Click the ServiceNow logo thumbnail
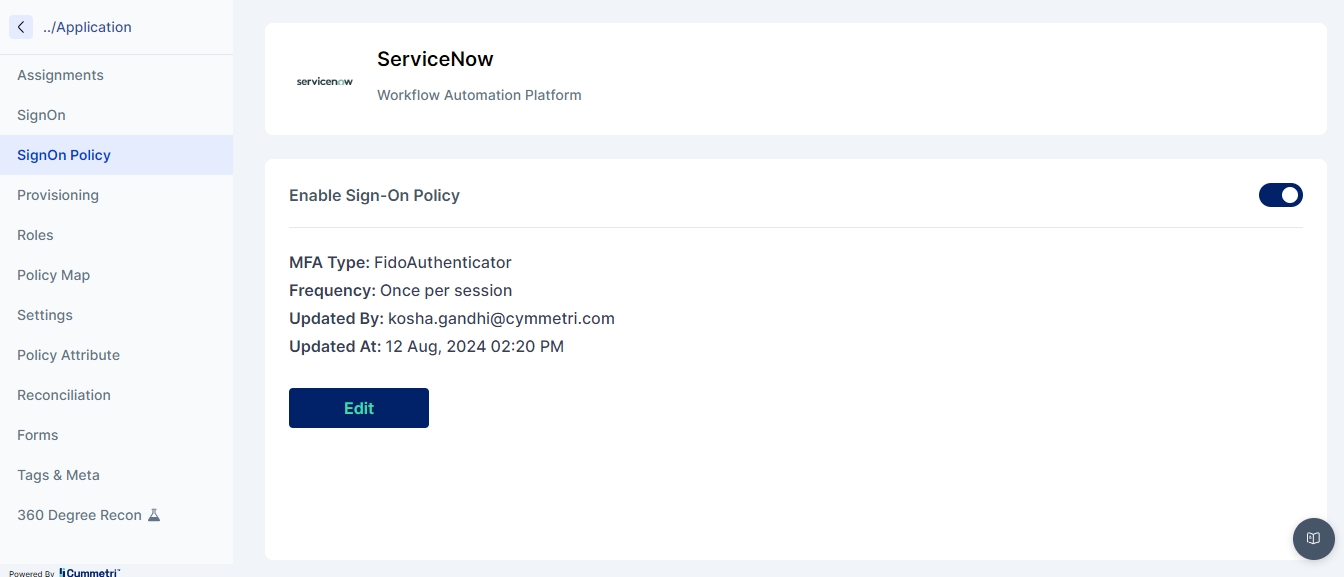 (325, 81)
